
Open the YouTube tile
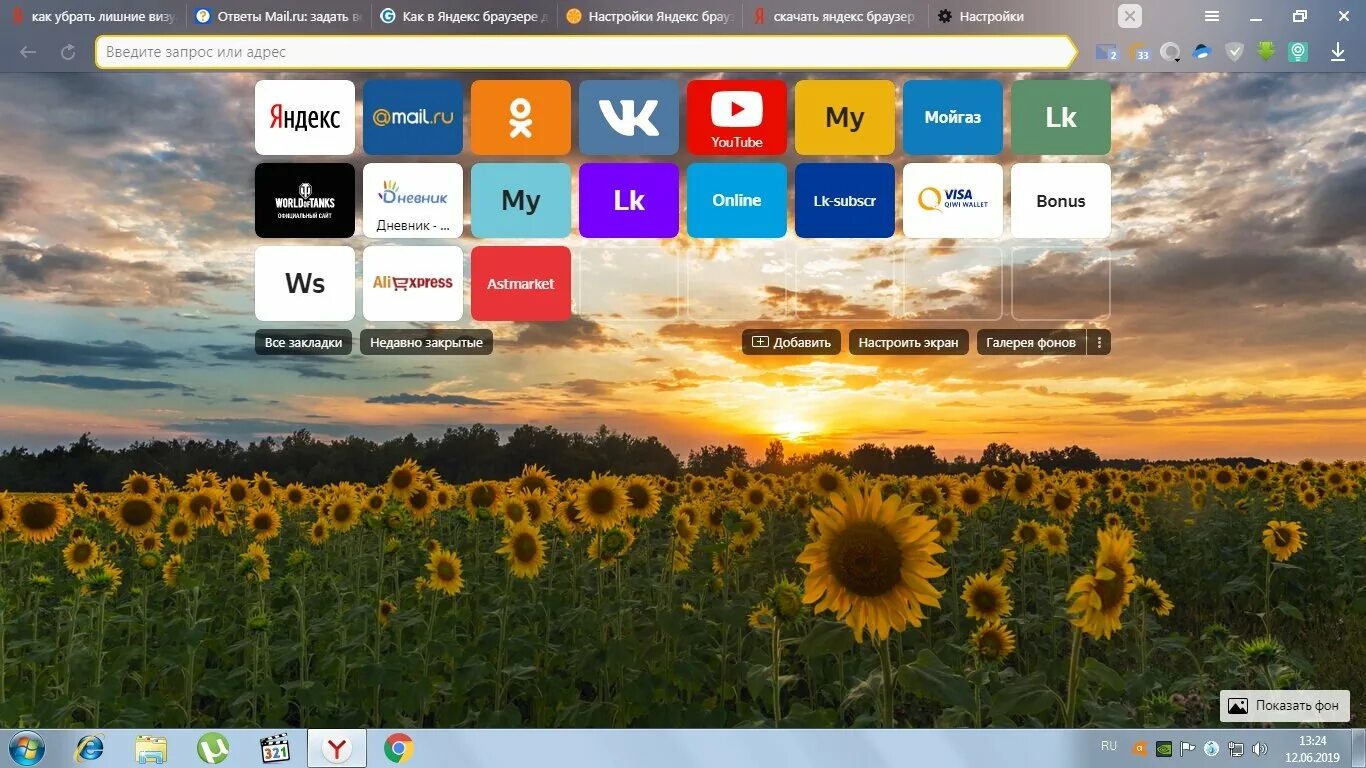pos(737,117)
